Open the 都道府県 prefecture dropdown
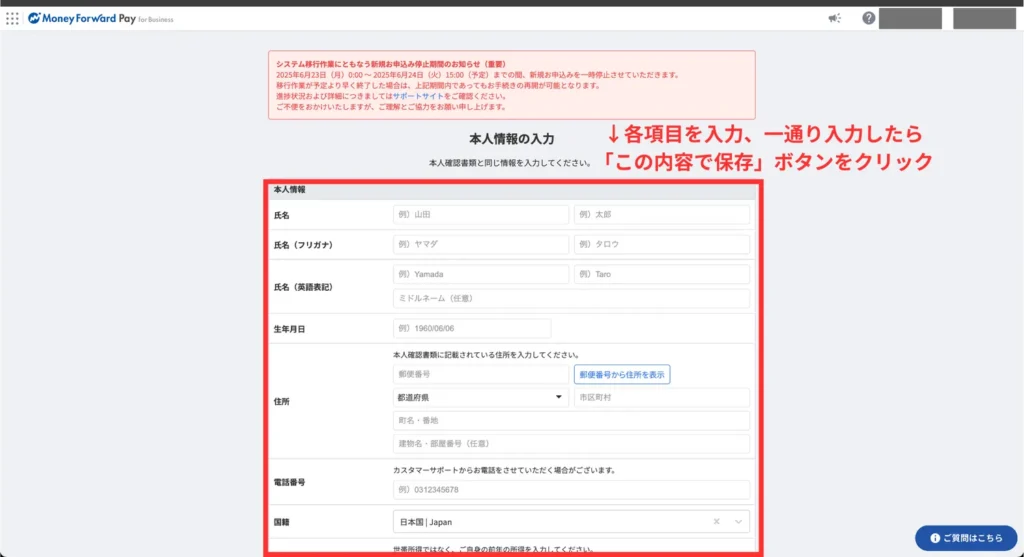 pos(481,398)
